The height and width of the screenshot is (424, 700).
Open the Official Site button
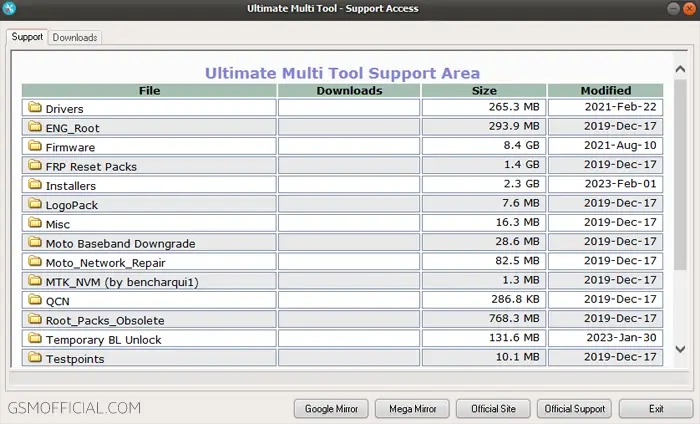tap(493, 409)
